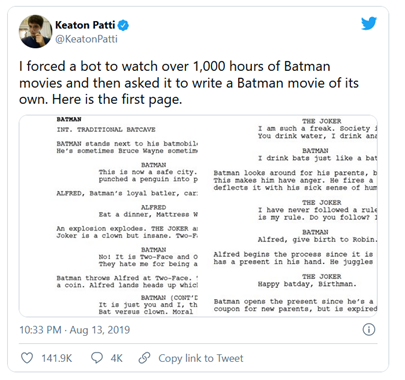Click the ALFRED dialogue heading in left image

(153, 207)
